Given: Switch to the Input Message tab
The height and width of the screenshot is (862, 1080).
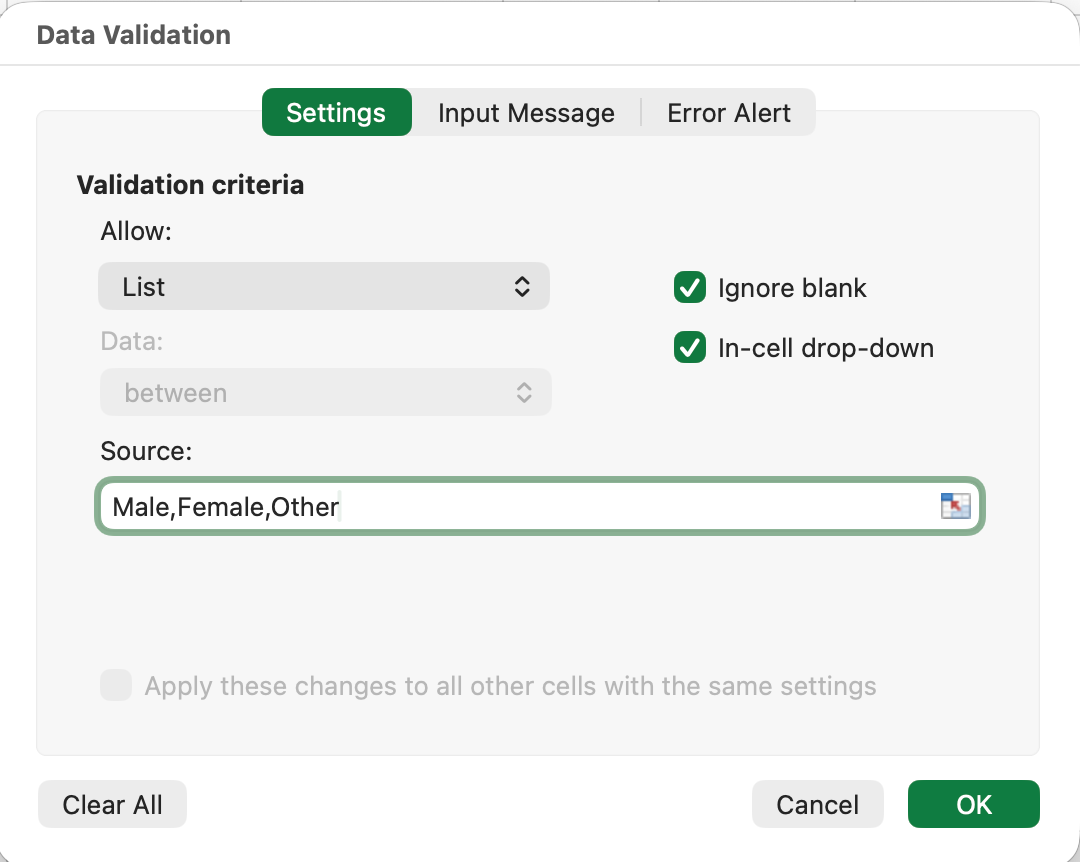Looking at the screenshot, I should pyautogui.click(x=526, y=113).
